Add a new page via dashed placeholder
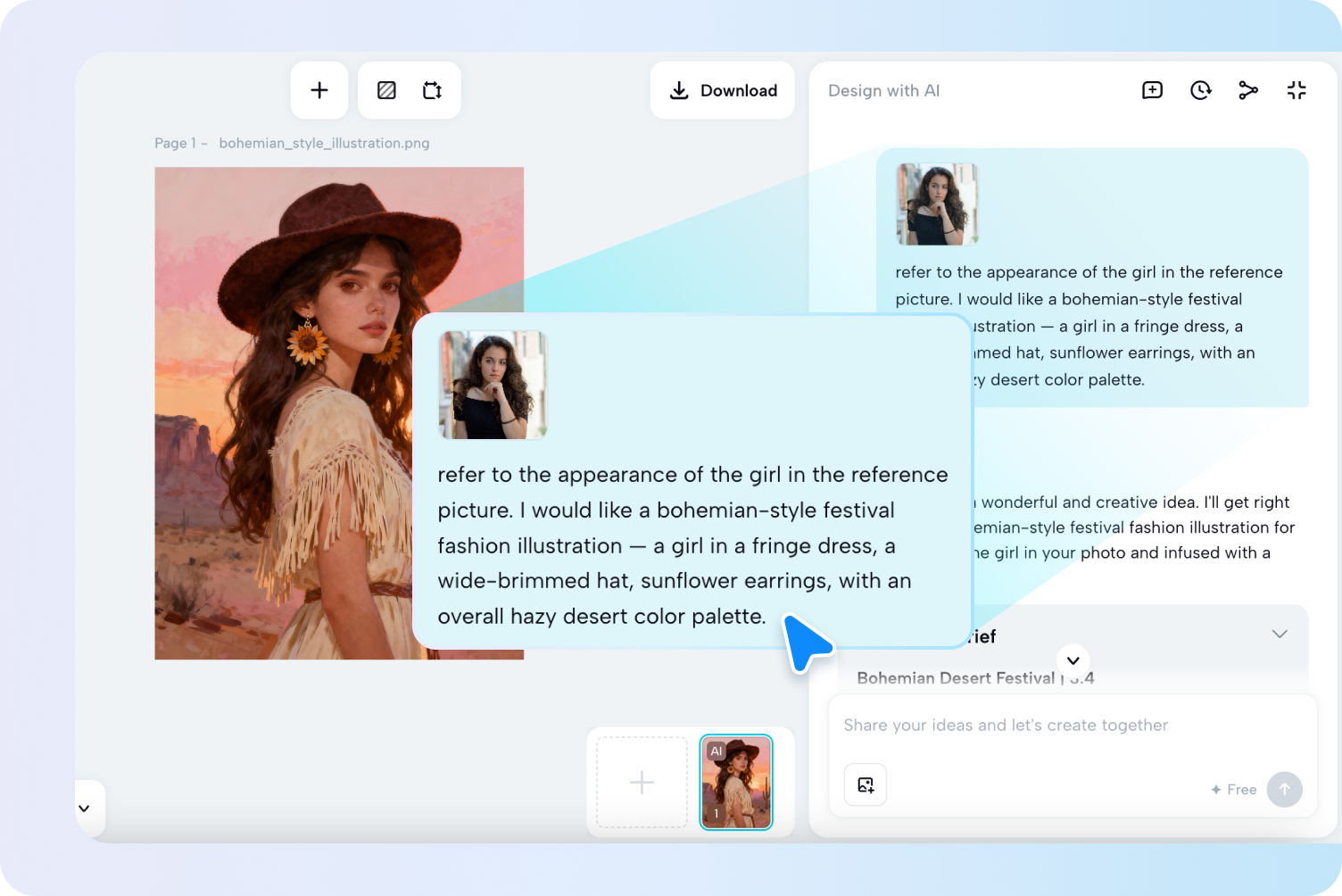 tap(642, 782)
